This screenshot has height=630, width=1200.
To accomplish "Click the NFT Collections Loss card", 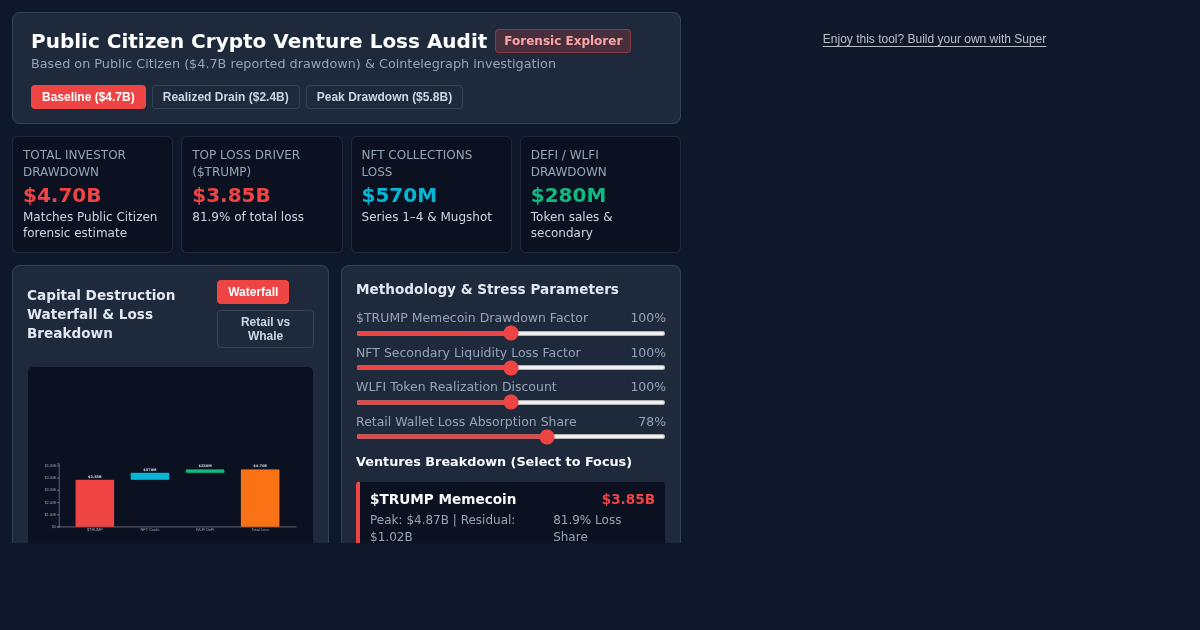I will (431, 194).
